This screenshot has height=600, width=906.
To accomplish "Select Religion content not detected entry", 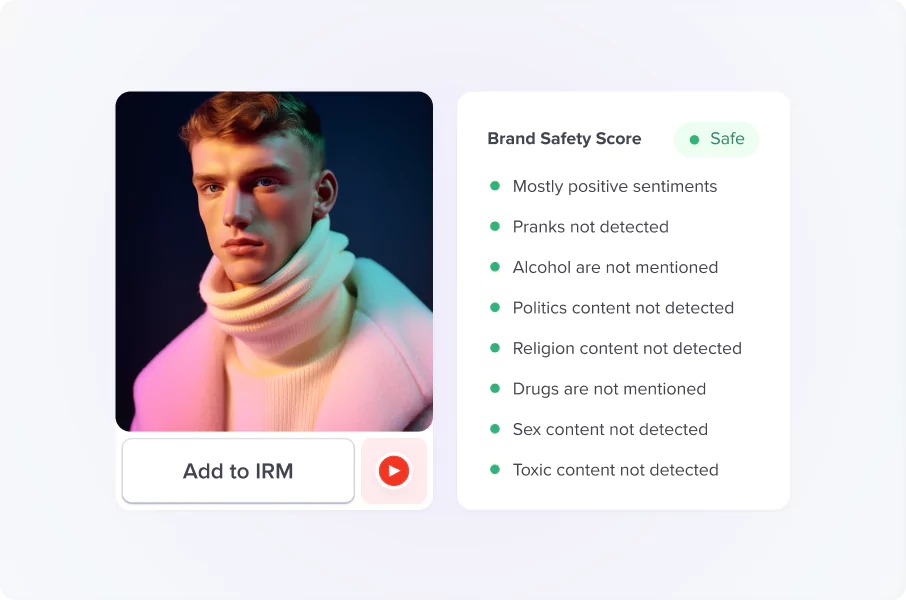I will (627, 349).
